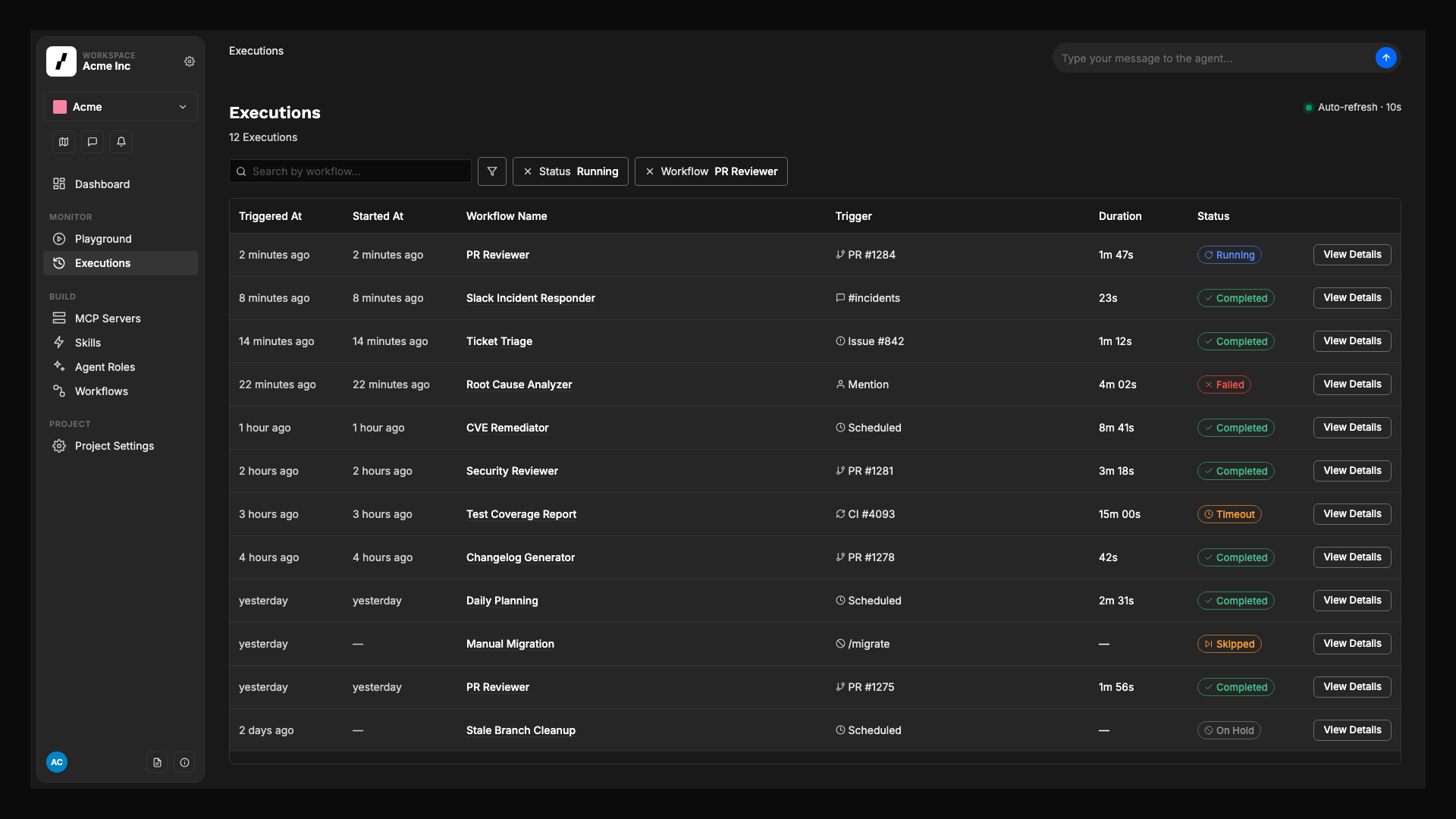
Task: Click the Workflow Name column header
Action: pos(507,216)
